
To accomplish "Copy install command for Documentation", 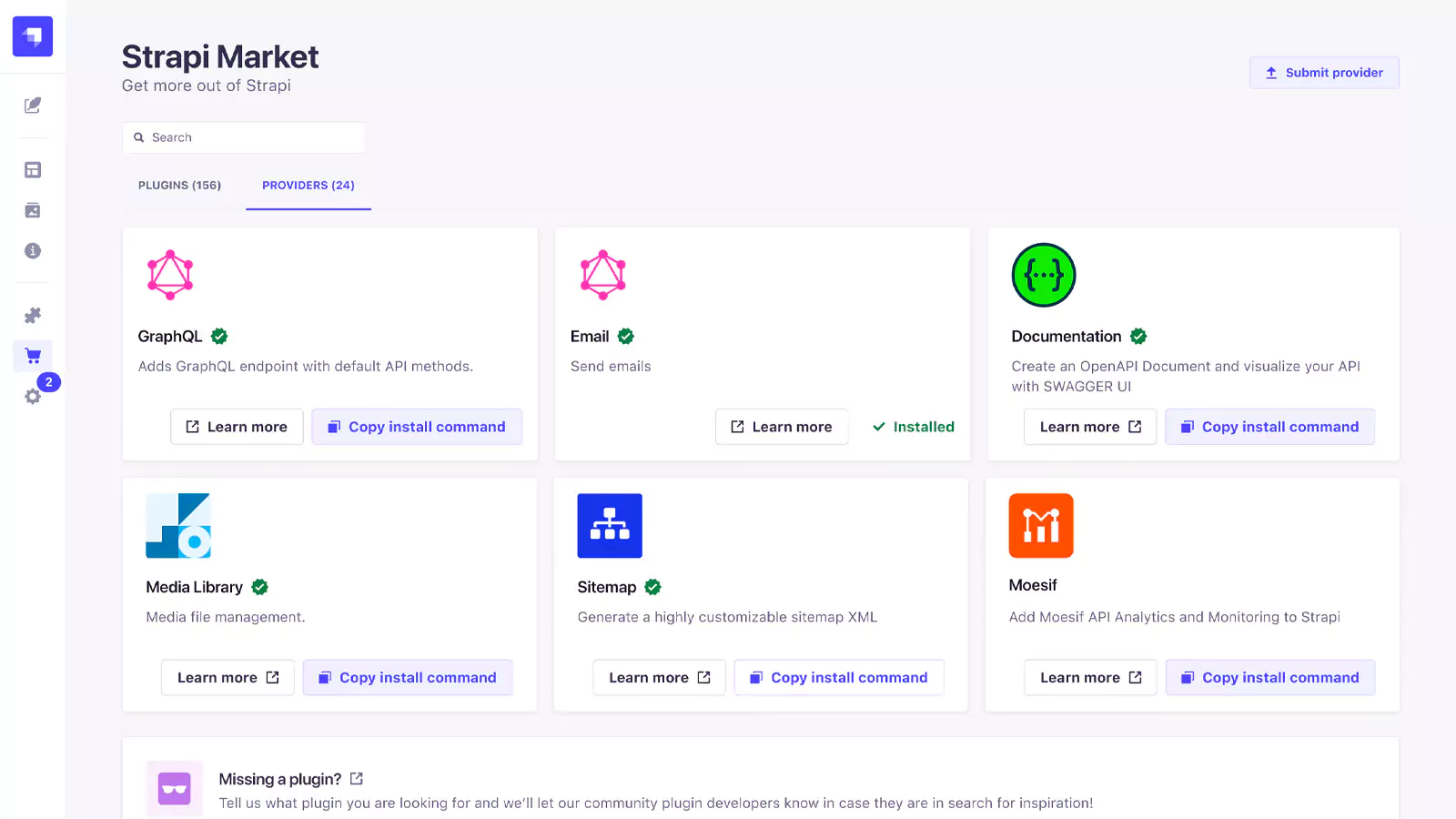I will [1270, 427].
